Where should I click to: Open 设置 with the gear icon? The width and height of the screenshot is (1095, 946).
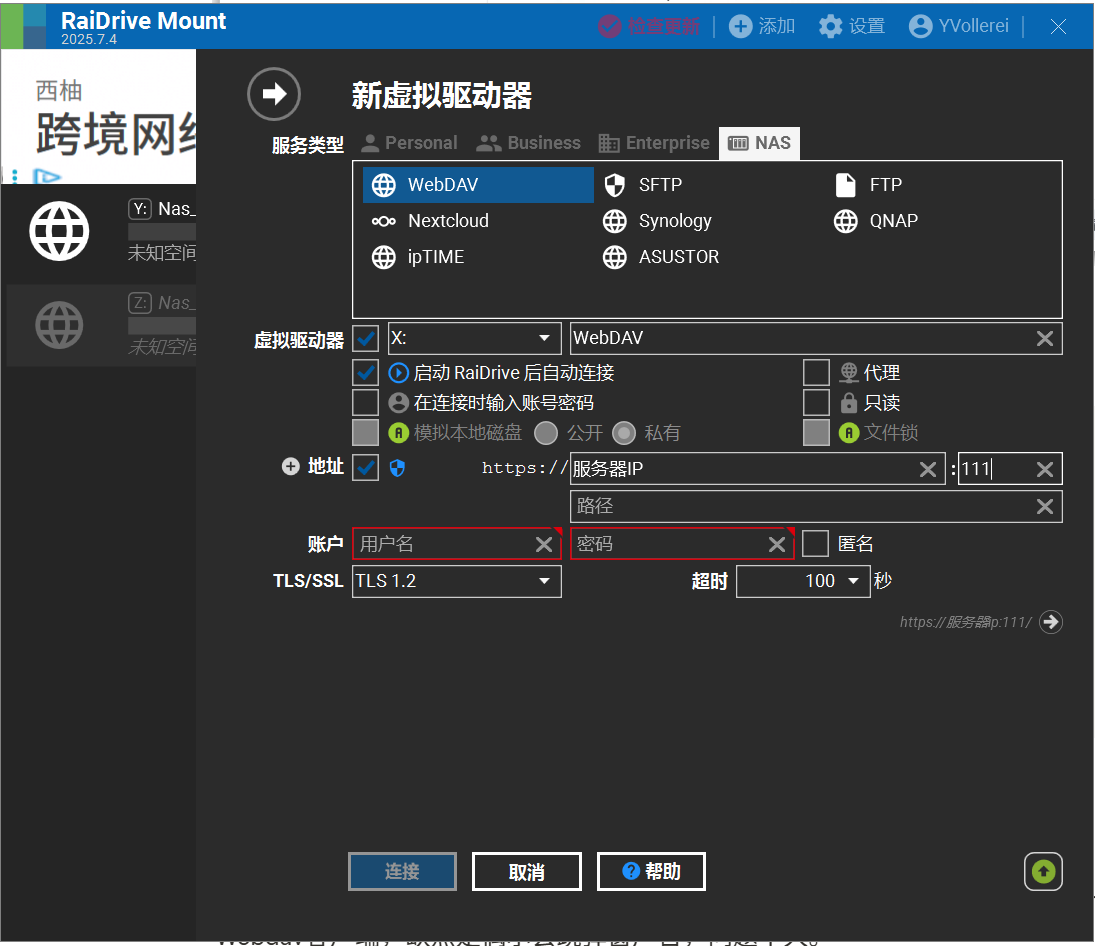(830, 27)
